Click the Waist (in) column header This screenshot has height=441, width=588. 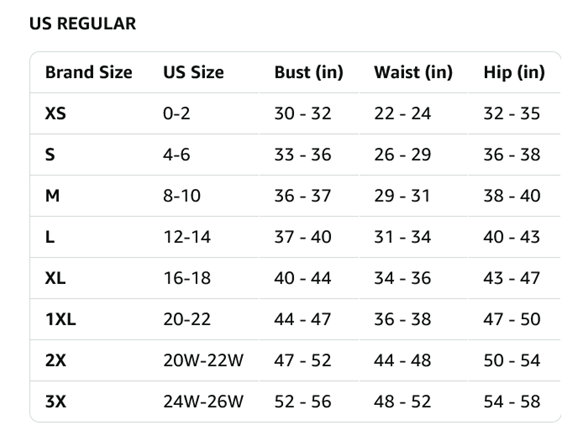[413, 72]
